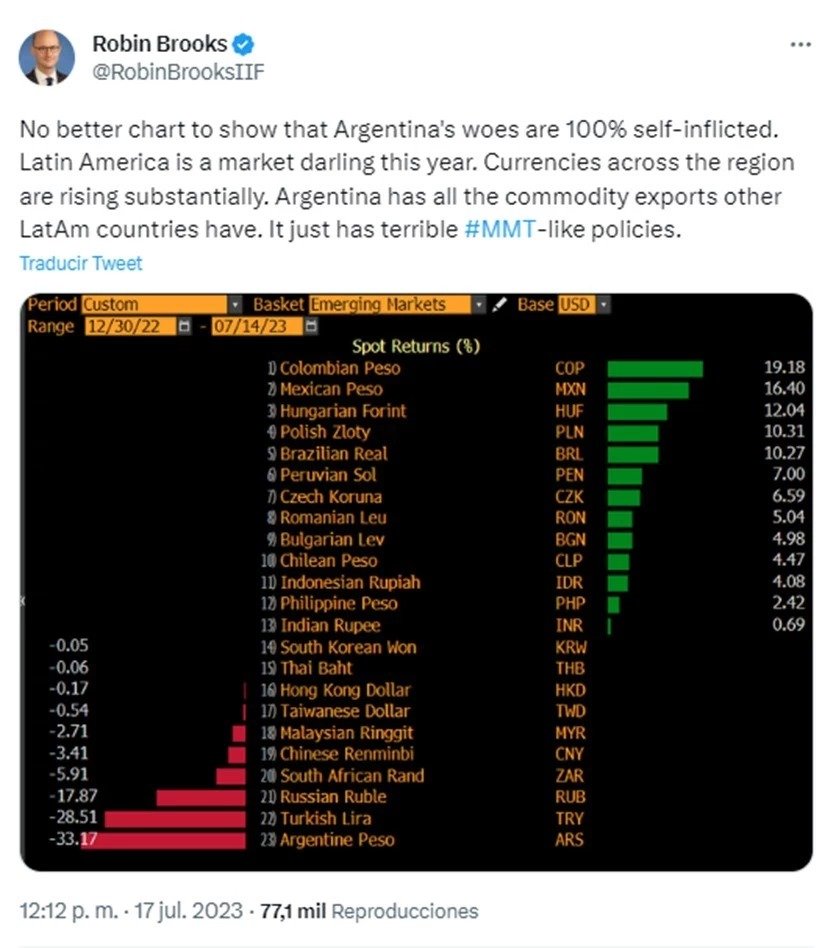This screenshot has height=948, width=830.
Task: Click the range end date field 07/14/23
Action: pos(257,327)
